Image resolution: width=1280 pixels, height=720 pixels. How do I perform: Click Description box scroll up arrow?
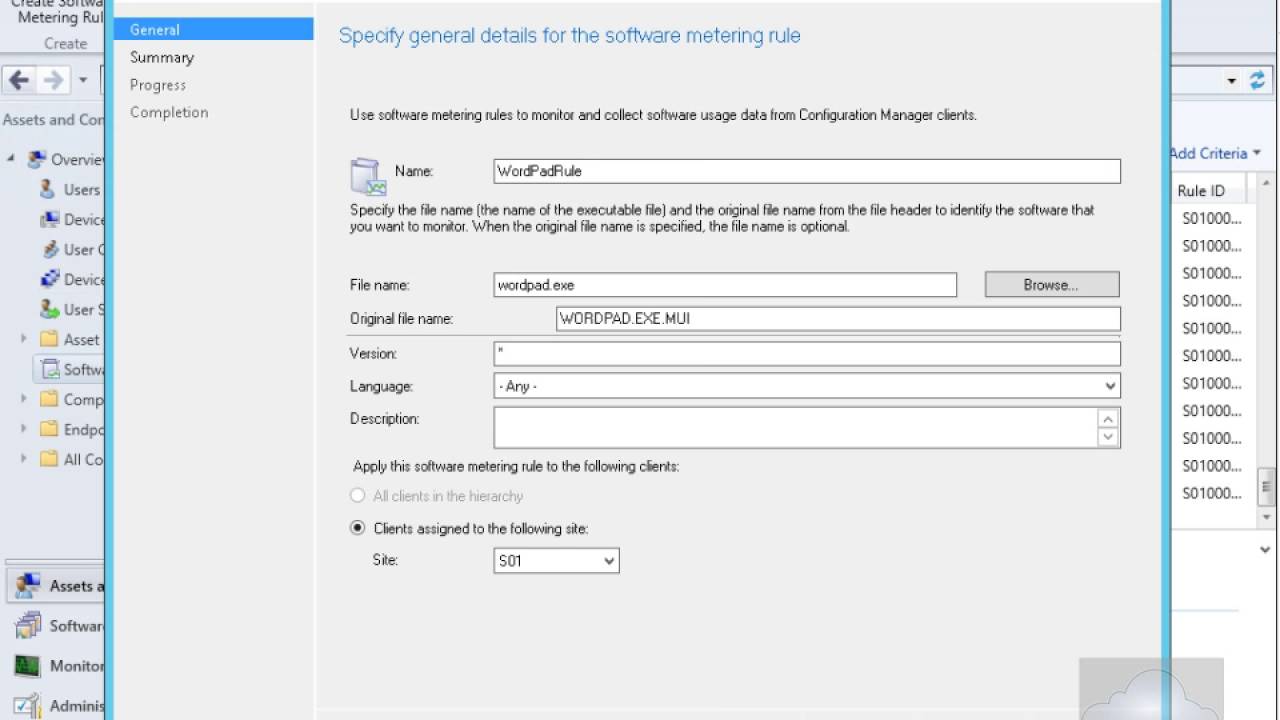coord(1108,418)
